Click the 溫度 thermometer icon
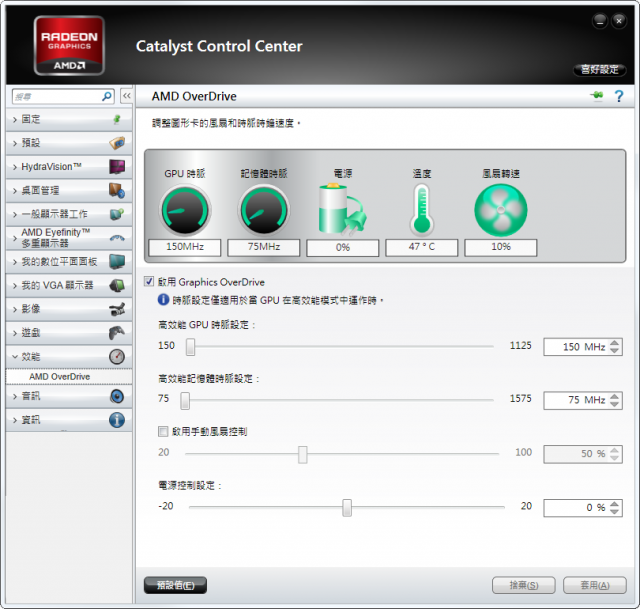Screen dimensions: 640x609 pos(422,210)
